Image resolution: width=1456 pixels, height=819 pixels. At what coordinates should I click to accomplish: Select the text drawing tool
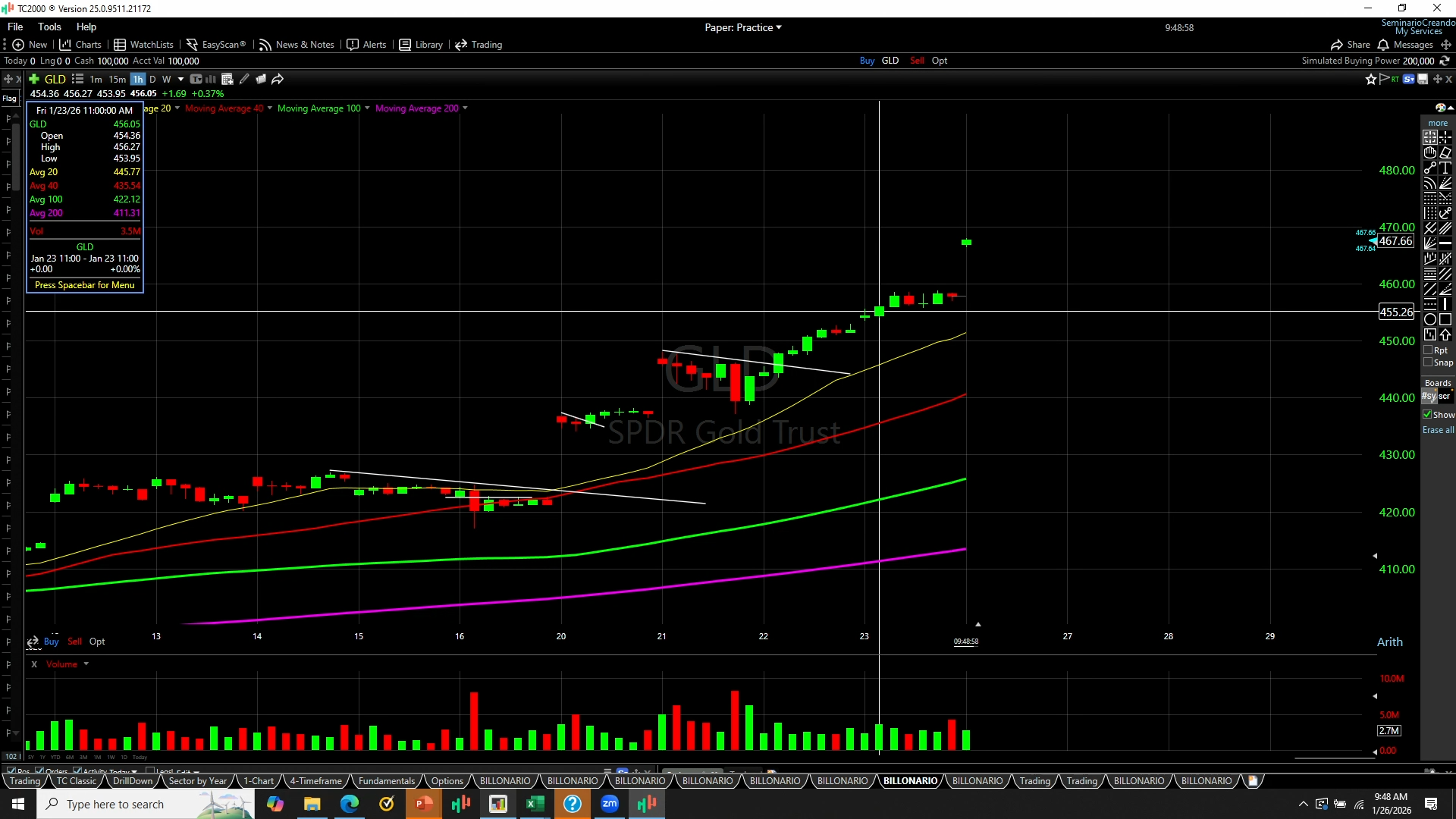(x=1445, y=168)
